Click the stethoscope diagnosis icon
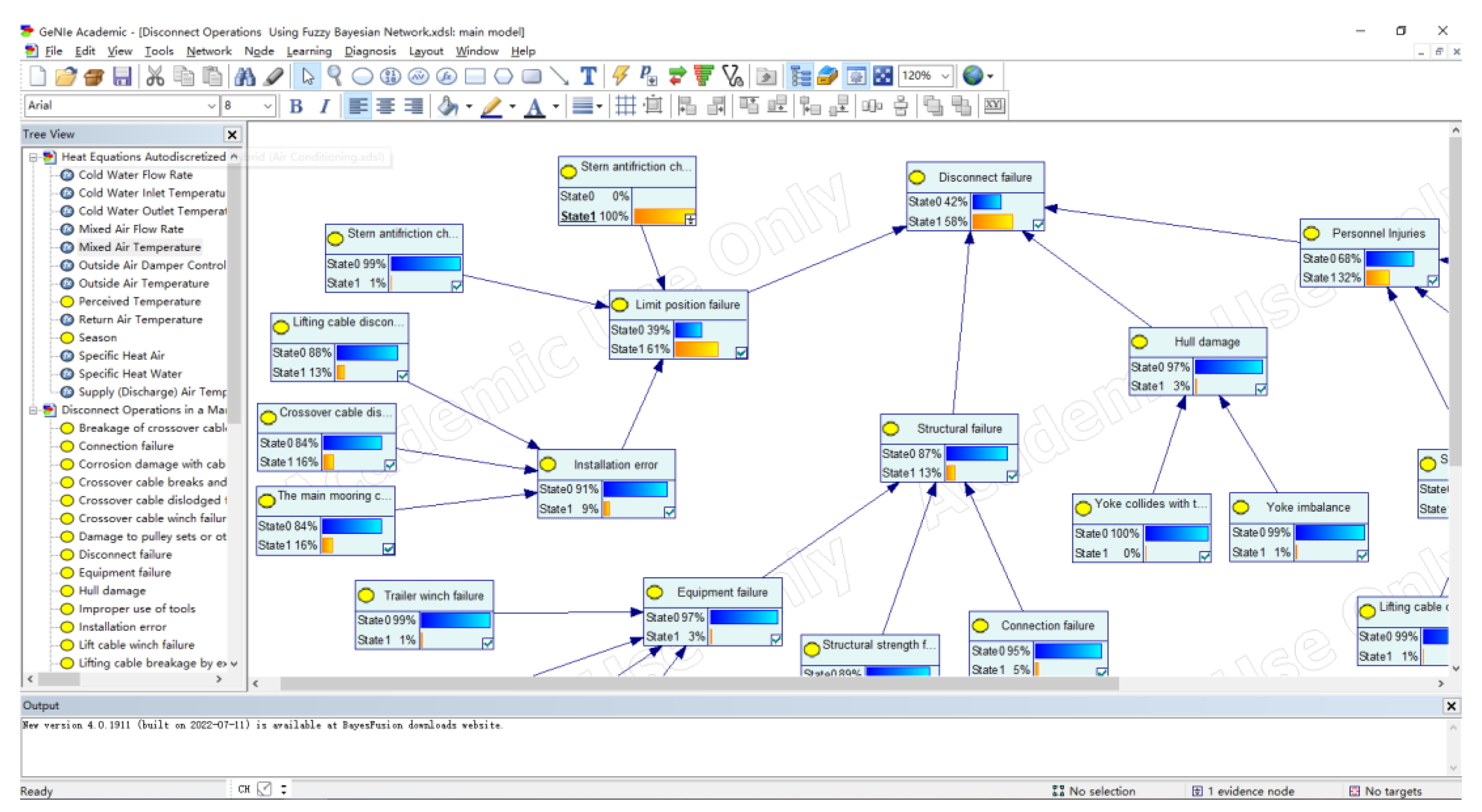Screen dimensions: 1482x812 coord(732,76)
